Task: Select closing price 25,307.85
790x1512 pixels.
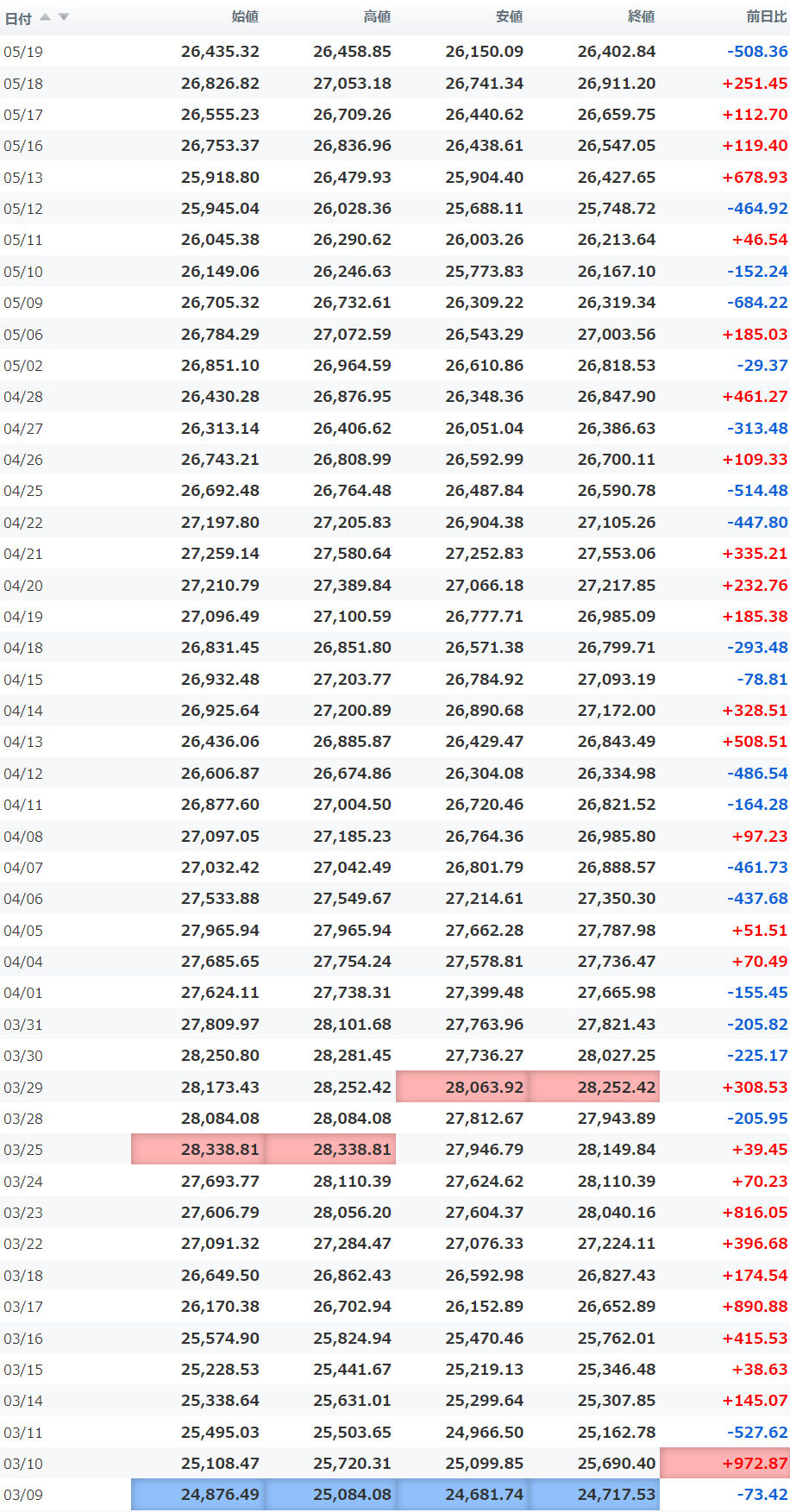Action: pos(616,1401)
